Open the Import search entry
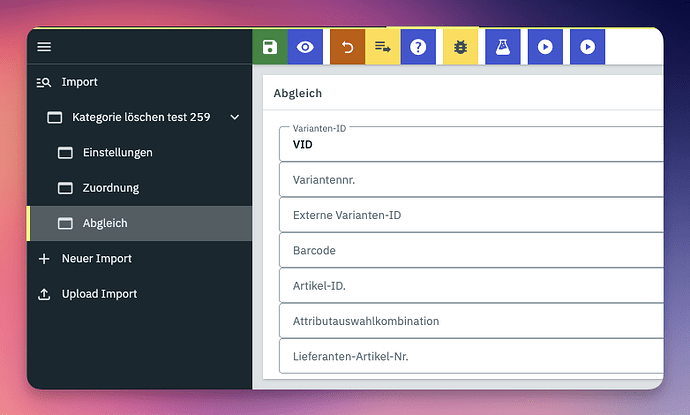This screenshot has height=415, width=690. click(x=79, y=82)
